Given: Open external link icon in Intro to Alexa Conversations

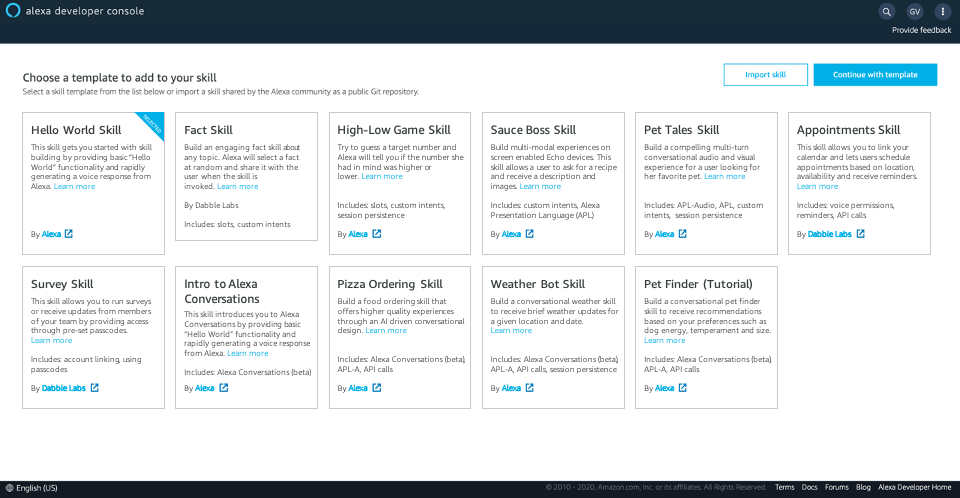Looking at the screenshot, I should 223,388.
